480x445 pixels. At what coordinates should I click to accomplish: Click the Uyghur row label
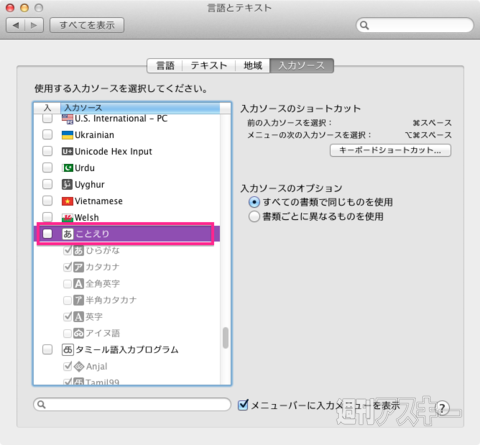tap(90, 185)
